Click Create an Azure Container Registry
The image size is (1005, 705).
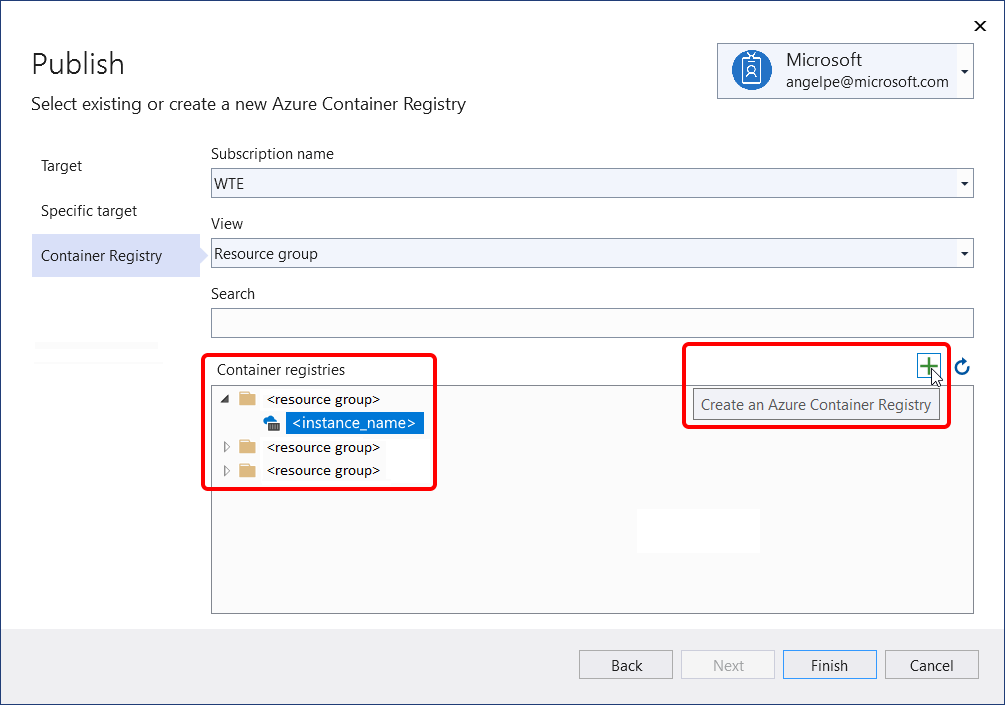tap(815, 403)
